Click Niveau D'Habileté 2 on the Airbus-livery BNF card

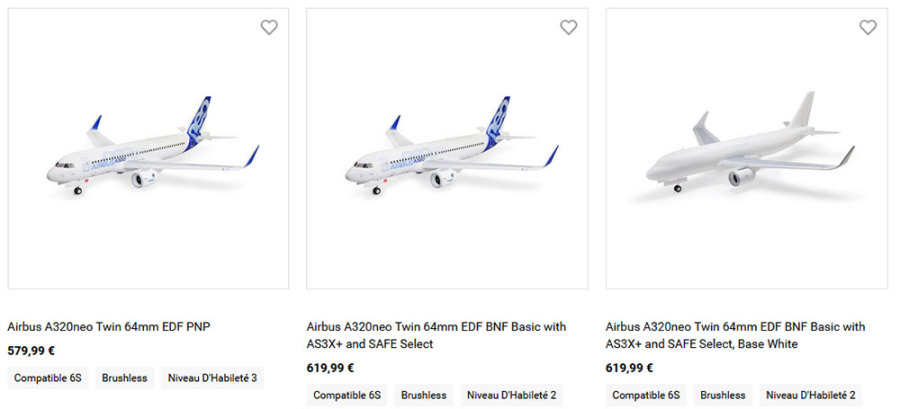point(511,395)
